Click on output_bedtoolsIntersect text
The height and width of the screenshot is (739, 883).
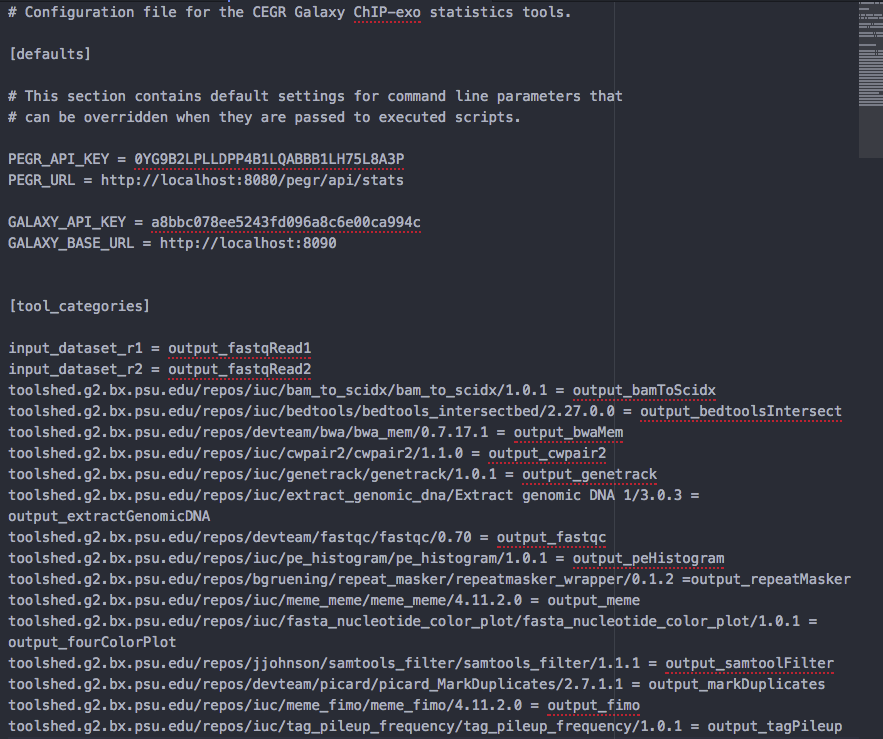(x=741, y=411)
